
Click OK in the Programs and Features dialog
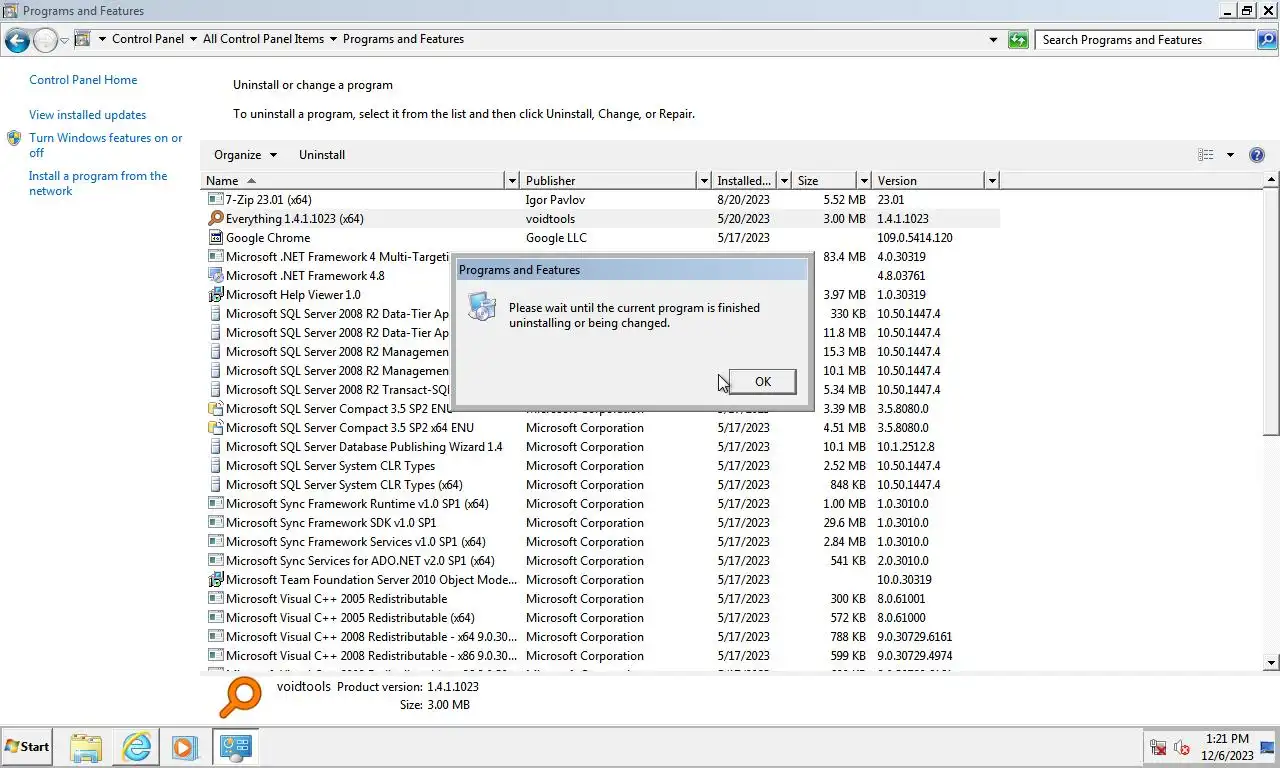[x=763, y=382]
